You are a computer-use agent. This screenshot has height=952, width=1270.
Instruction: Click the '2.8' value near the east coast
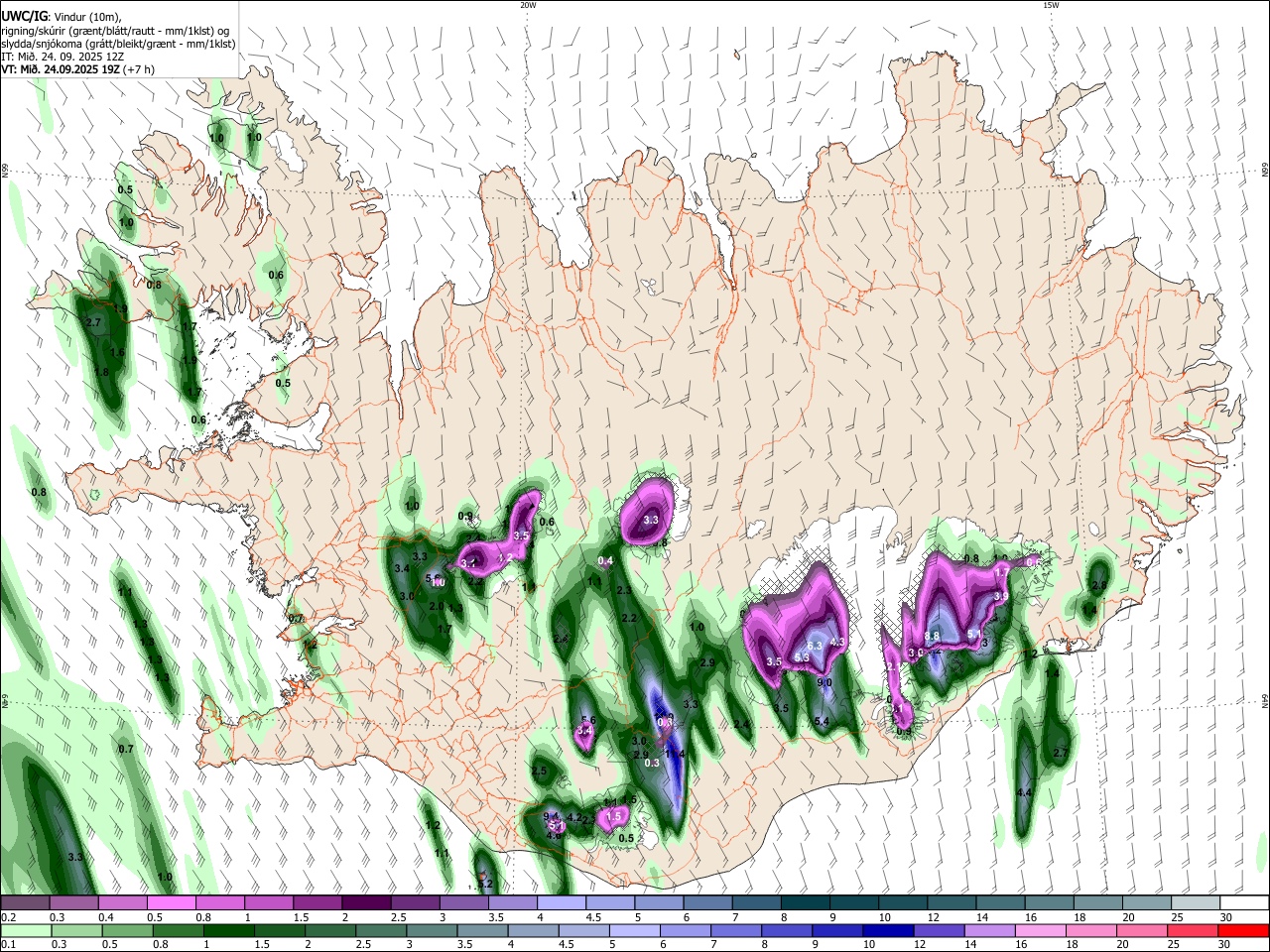click(1098, 586)
